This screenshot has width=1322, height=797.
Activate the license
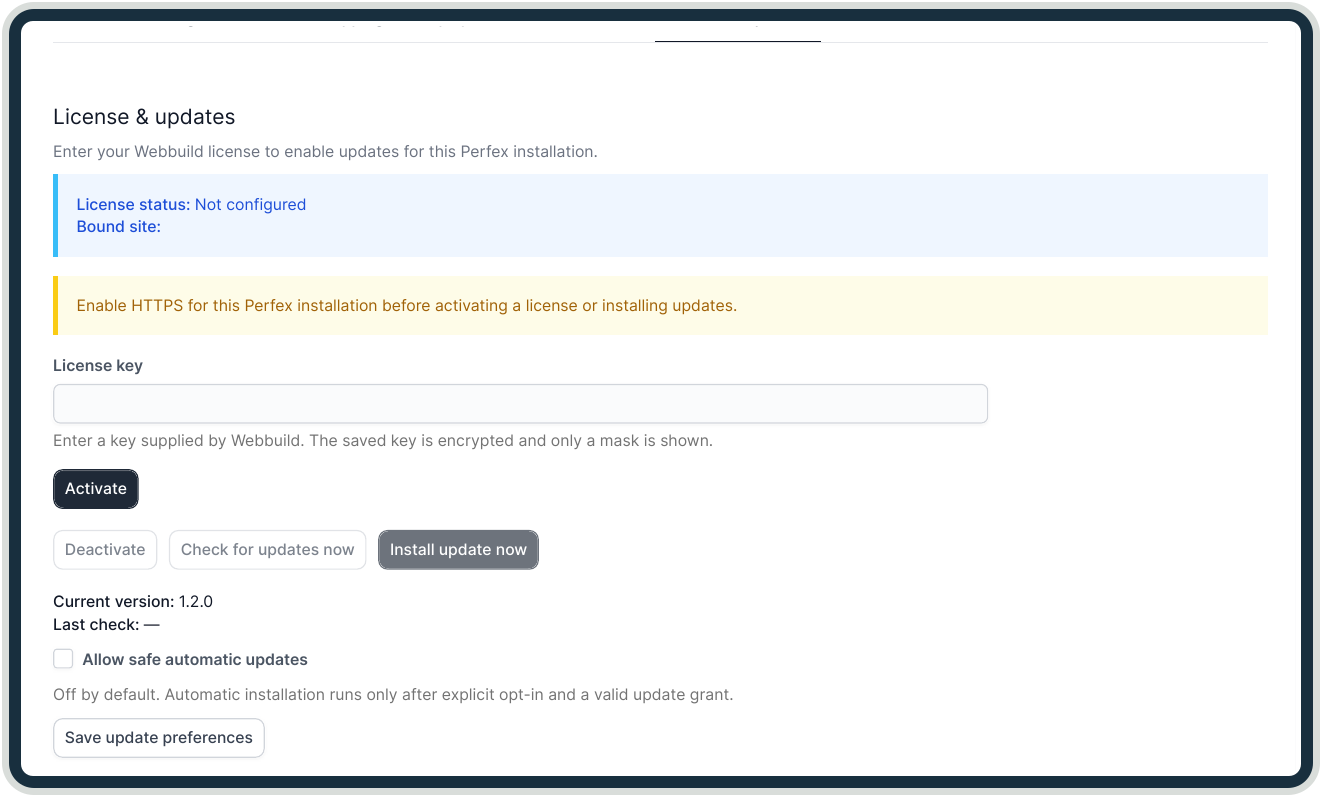96,489
